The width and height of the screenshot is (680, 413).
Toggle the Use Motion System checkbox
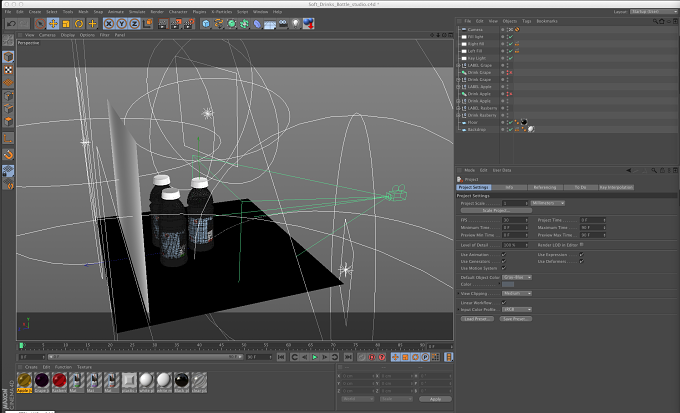pyautogui.click(x=503, y=268)
